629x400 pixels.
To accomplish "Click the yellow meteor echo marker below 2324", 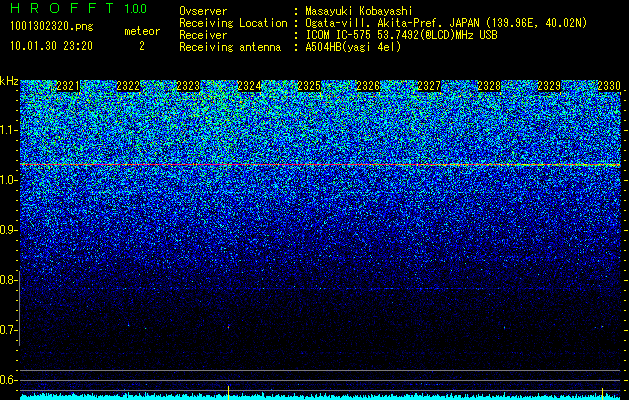I will tap(228, 392).
